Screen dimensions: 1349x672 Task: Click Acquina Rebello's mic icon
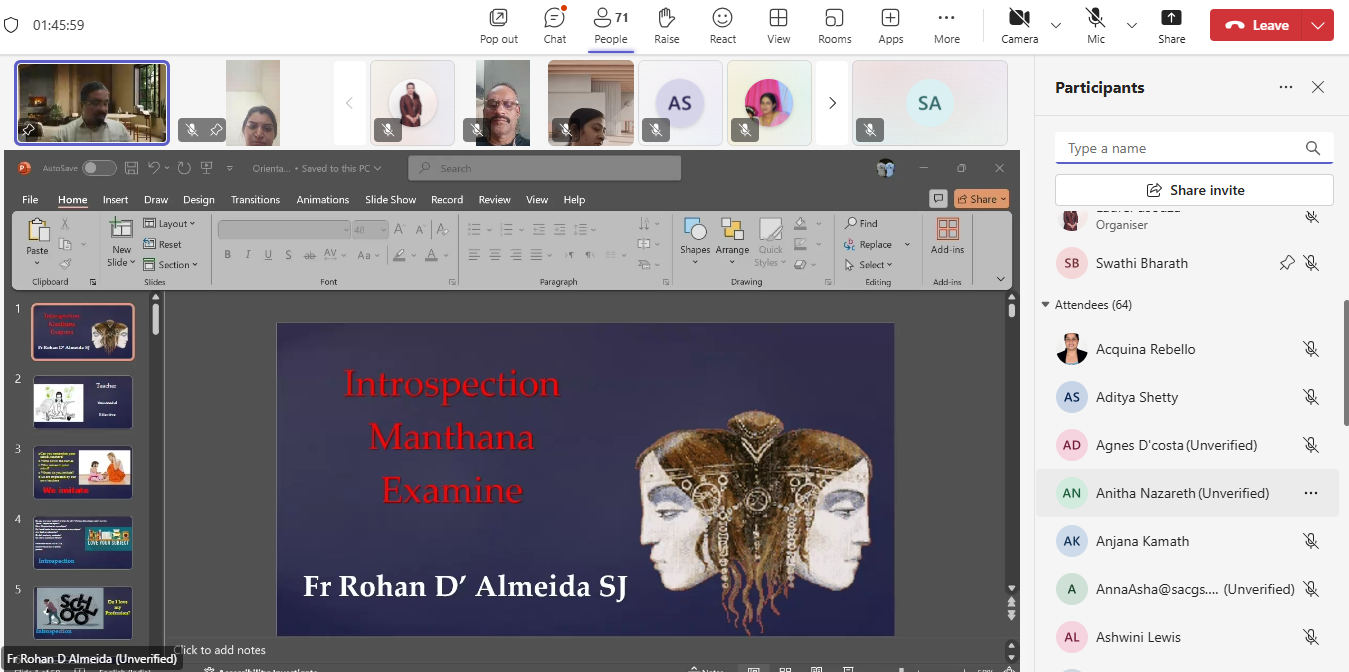pyautogui.click(x=1311, y=349)
